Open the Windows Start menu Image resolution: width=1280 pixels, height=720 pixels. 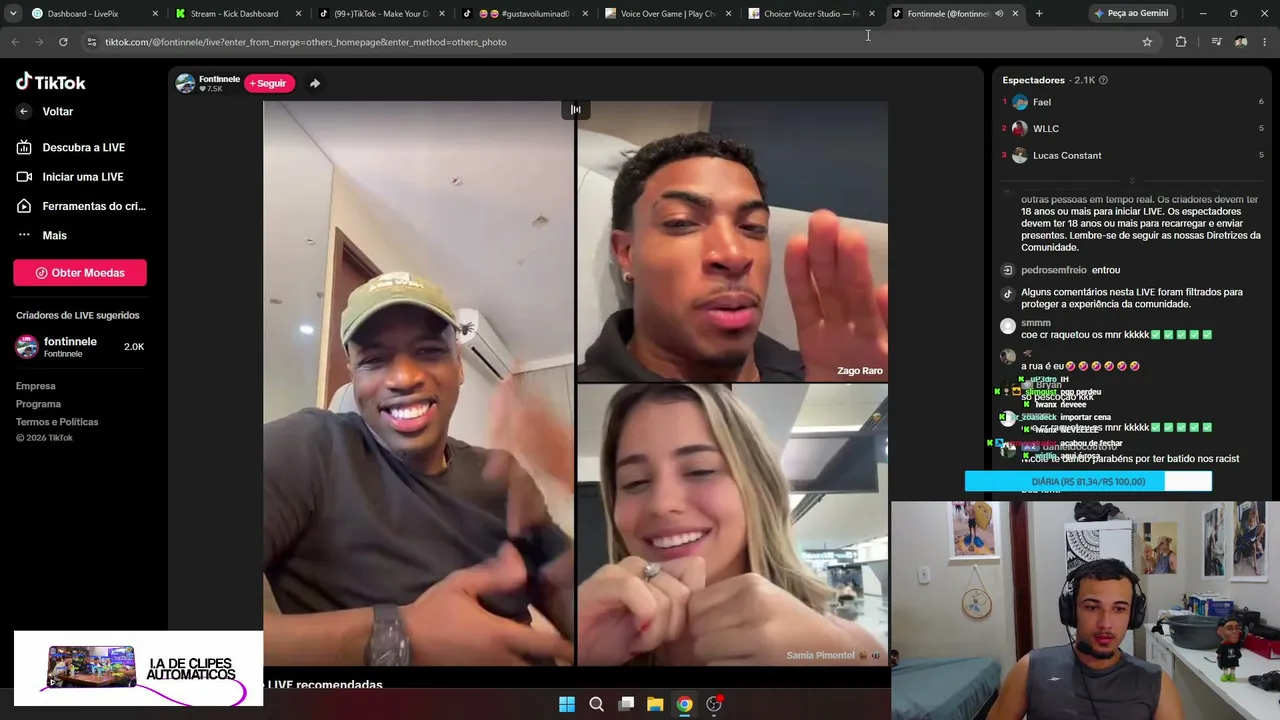[567, 704]
